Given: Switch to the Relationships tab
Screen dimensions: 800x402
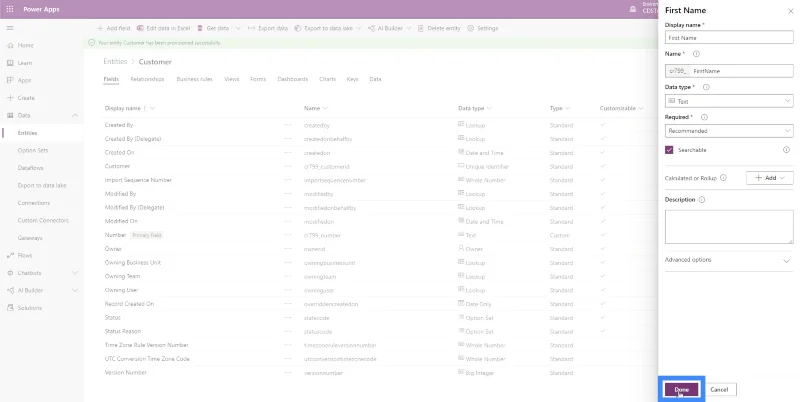Looking at the screenshot, I should click(147, 79).
